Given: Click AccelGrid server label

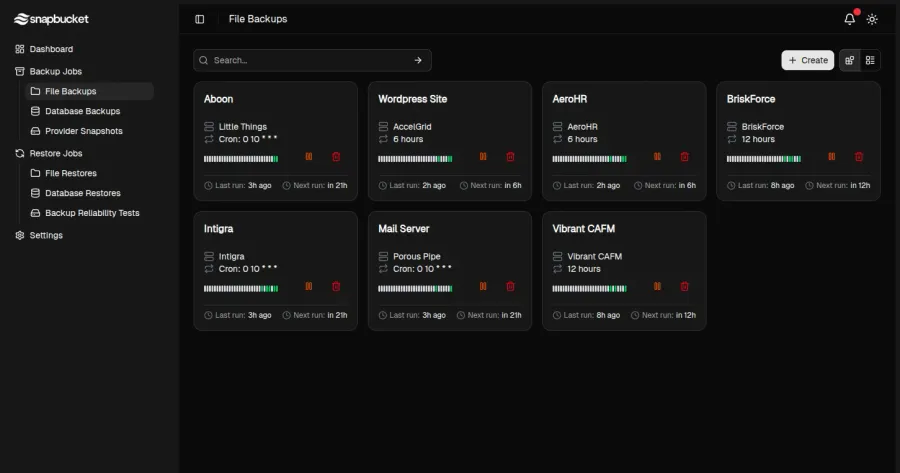Looking at the screenshot, I should [412, 127].
